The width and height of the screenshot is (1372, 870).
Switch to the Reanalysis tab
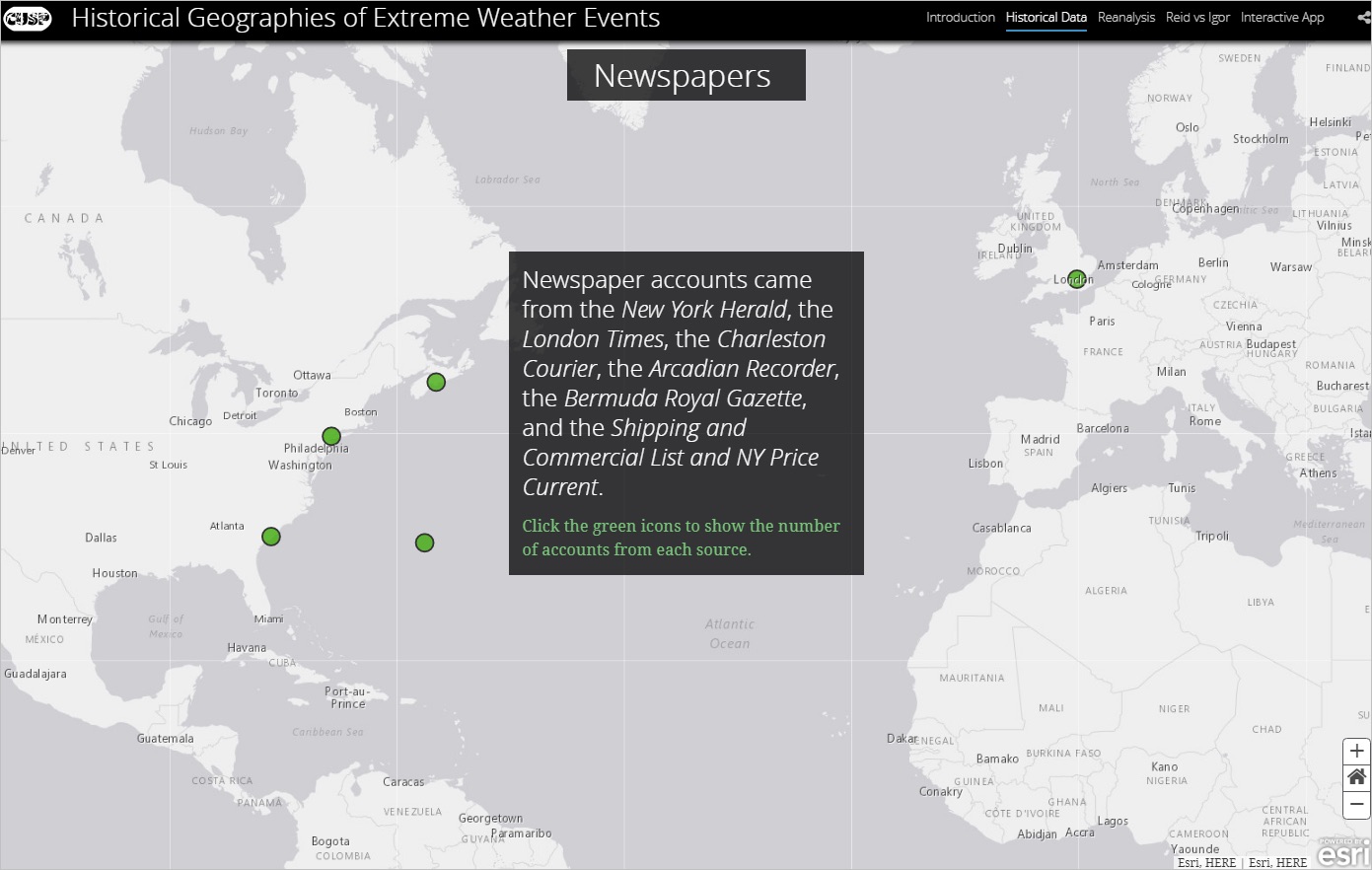point(1125,18)
